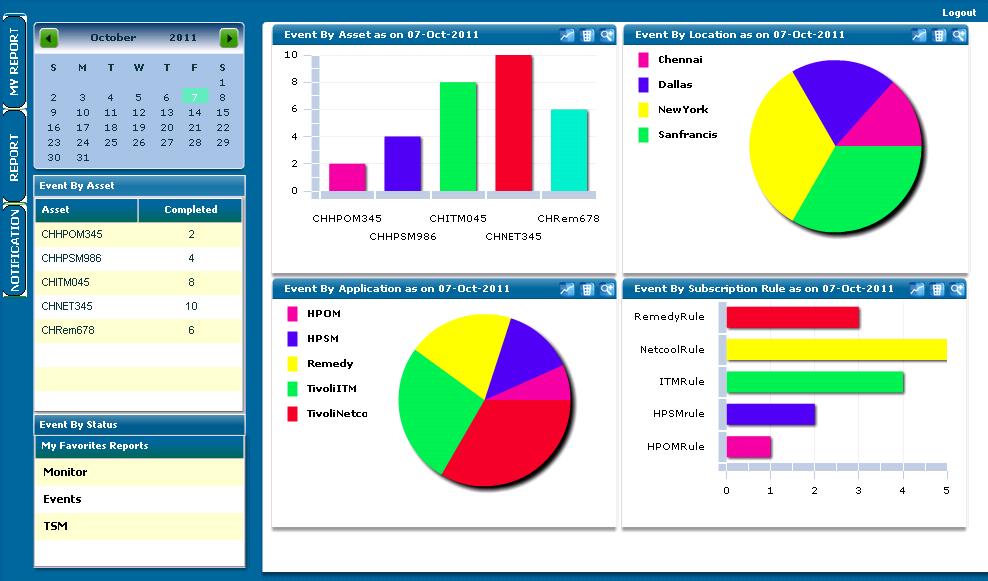The height and width of the screenshot is (581, 988).
Task: Click zoom icon in Event By Location panel
Action: point(958,35)
